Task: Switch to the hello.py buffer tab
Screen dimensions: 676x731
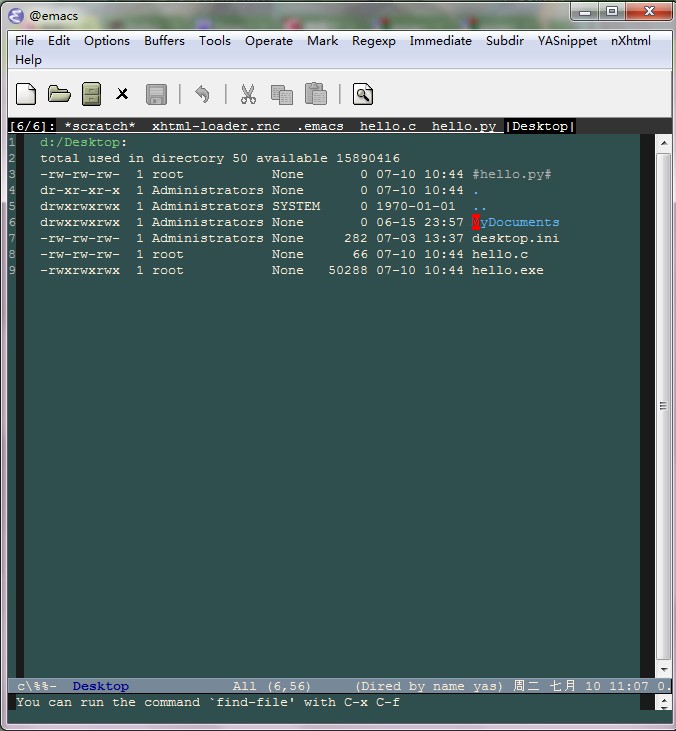Action: (x=463, y=126)
